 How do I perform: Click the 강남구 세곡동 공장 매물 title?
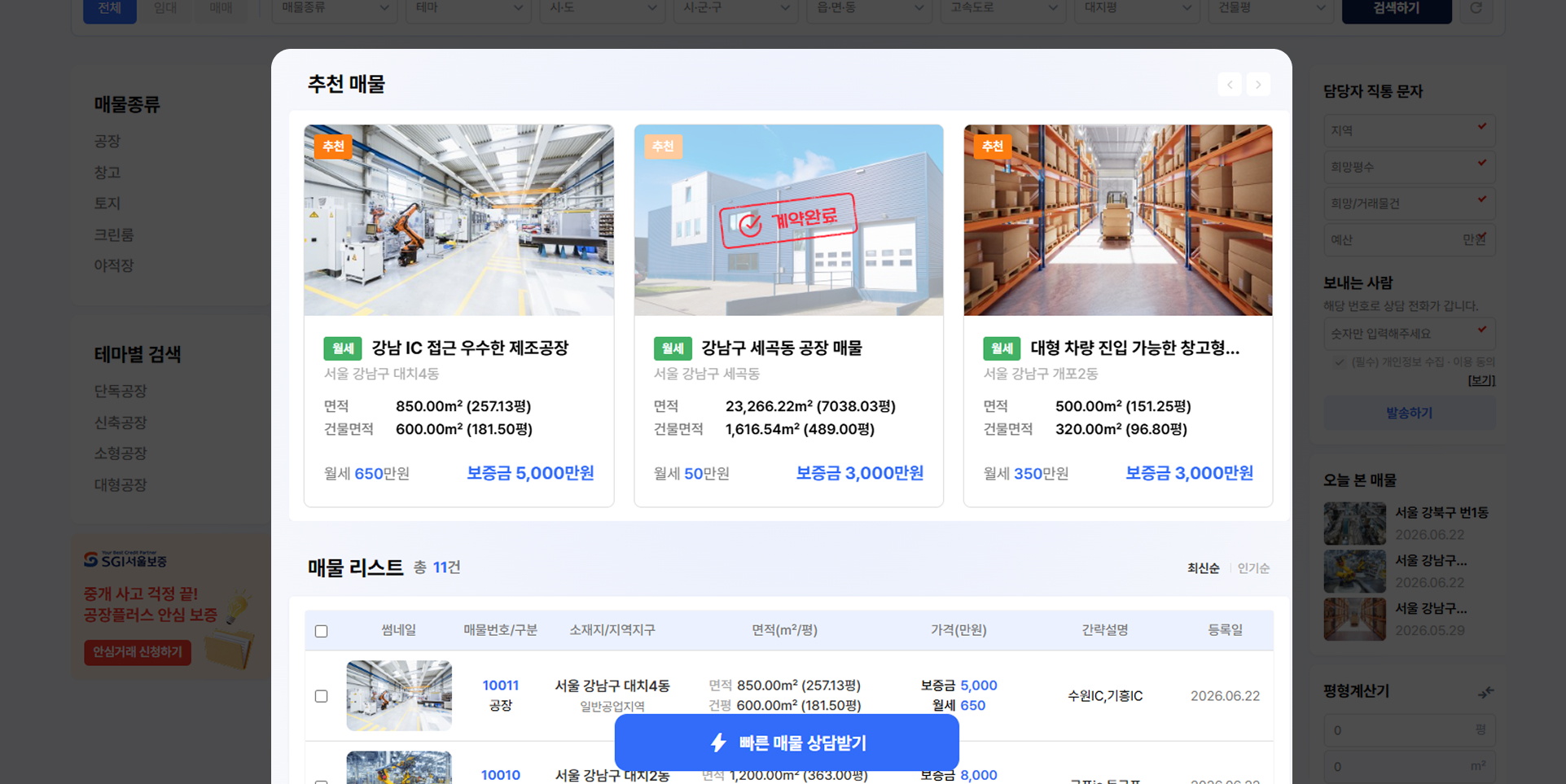(x=782, y=348)
